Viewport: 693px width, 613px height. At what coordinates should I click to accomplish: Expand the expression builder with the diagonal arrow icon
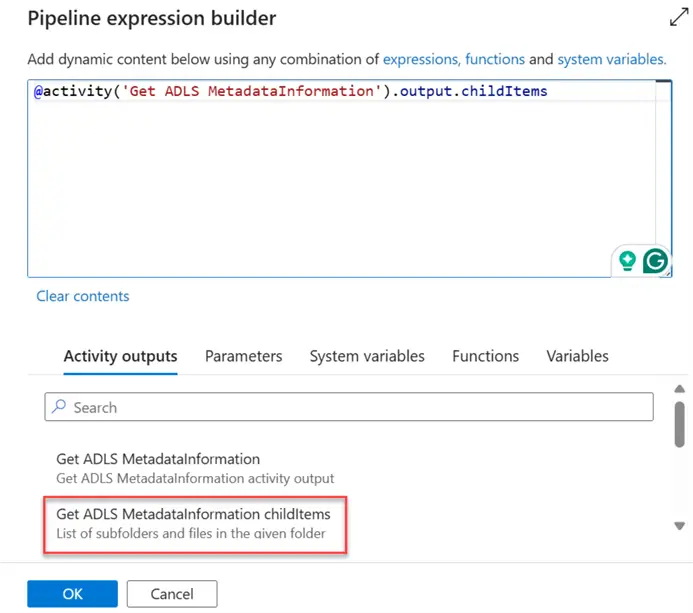click(677, 18)
